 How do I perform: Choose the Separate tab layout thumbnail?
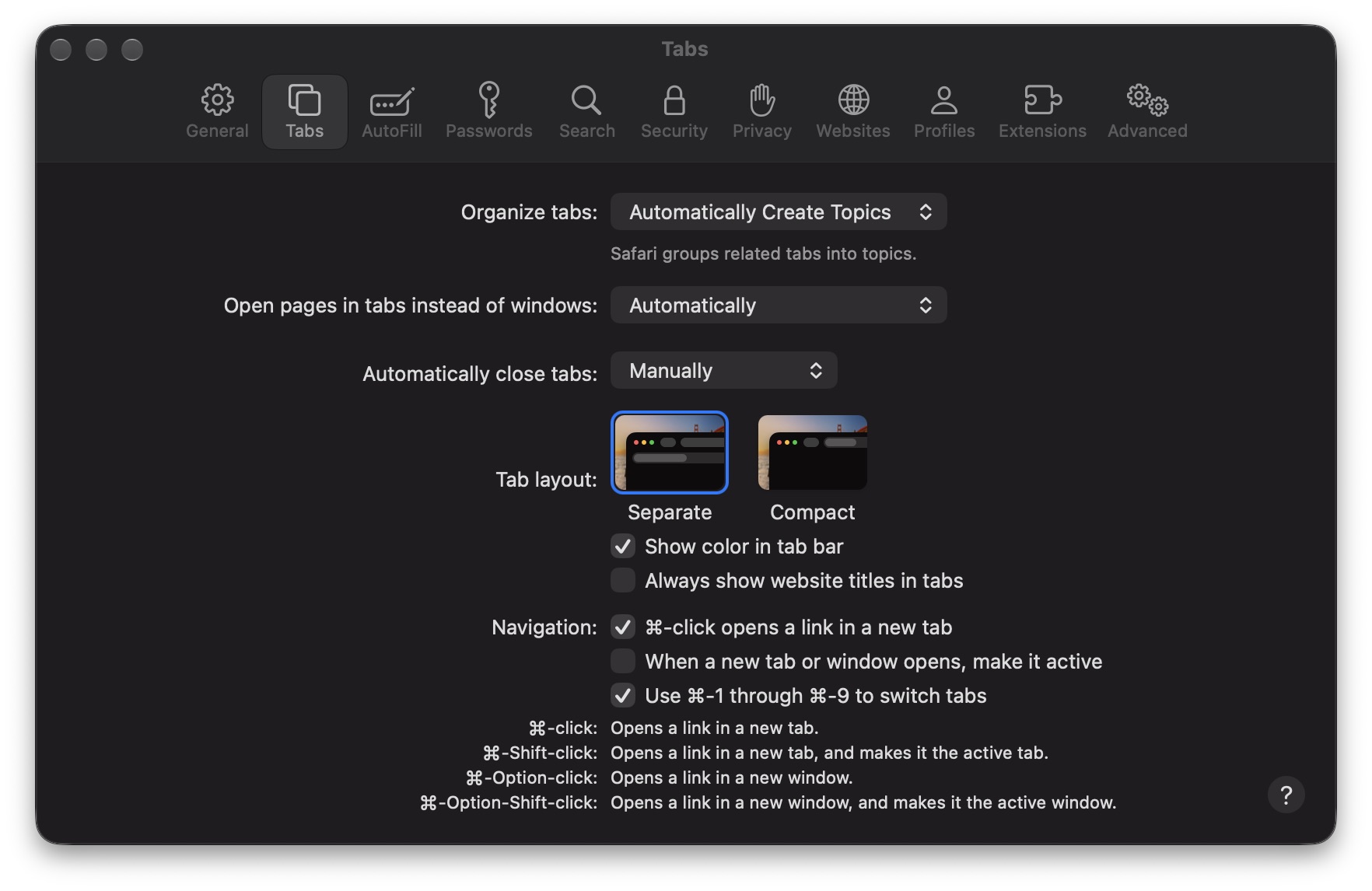tap(670, 452)
